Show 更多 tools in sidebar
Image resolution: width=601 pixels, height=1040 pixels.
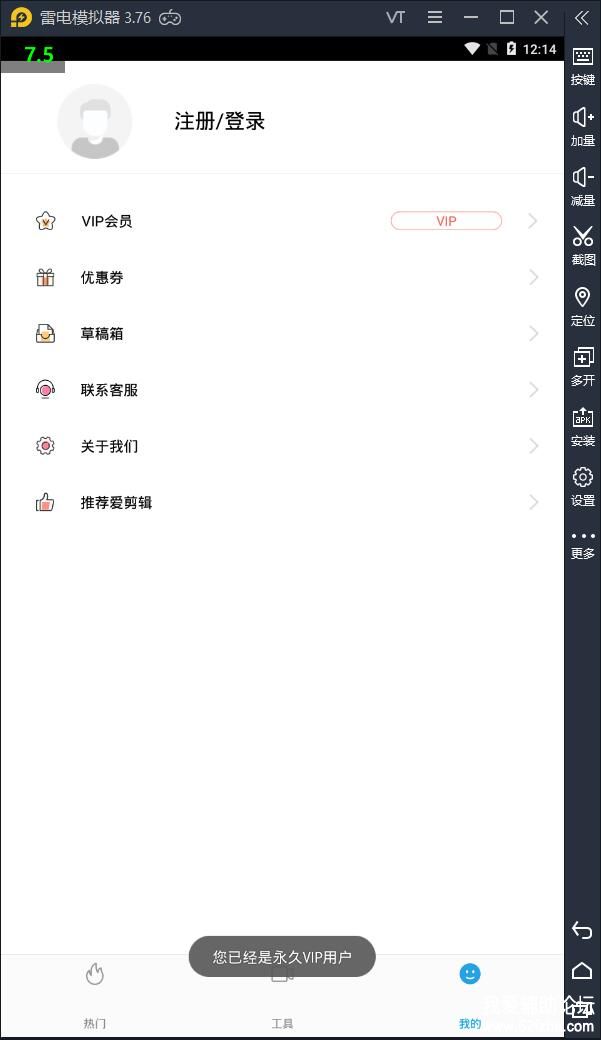582,546
